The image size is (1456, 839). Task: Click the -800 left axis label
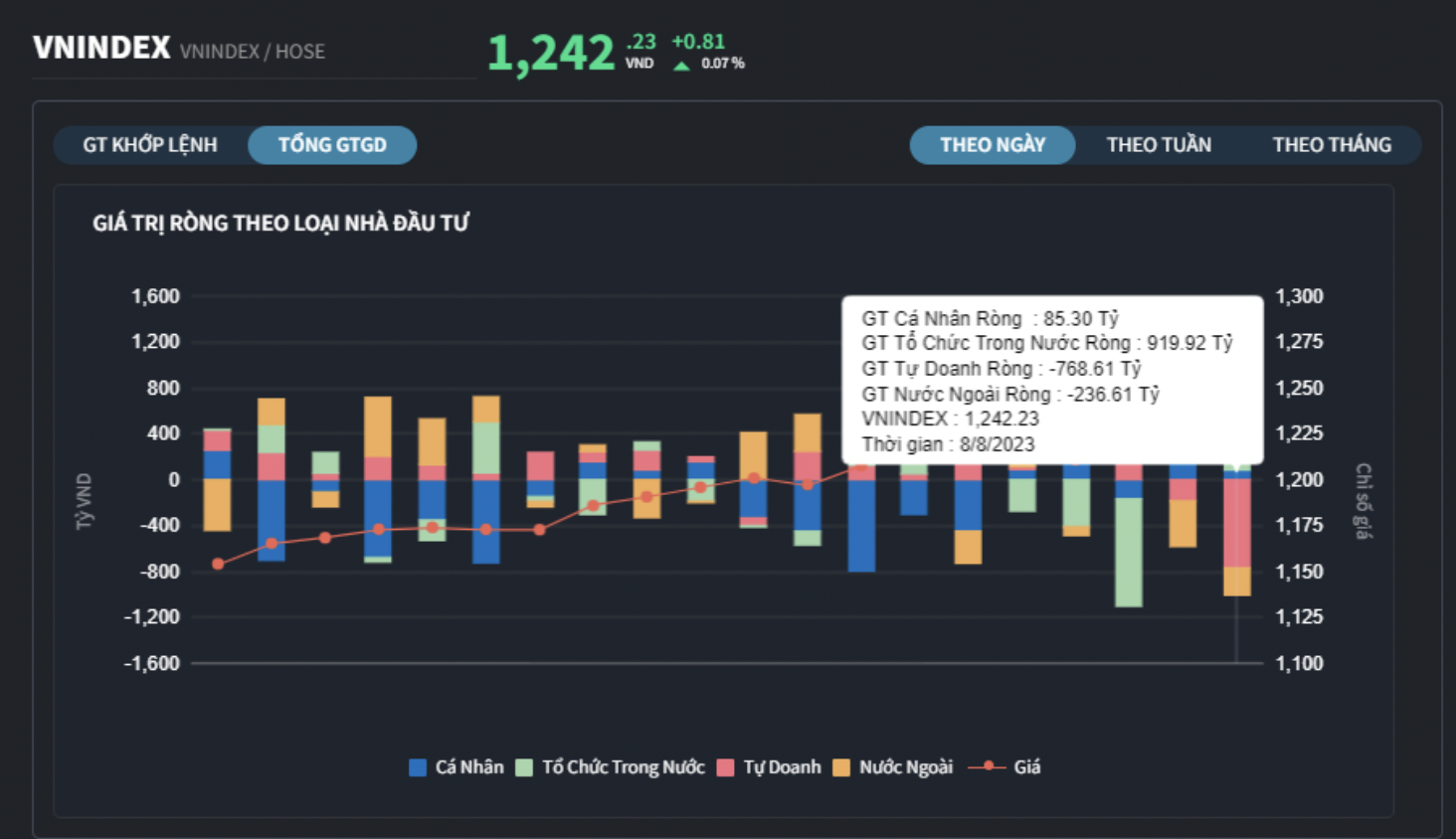160,572
